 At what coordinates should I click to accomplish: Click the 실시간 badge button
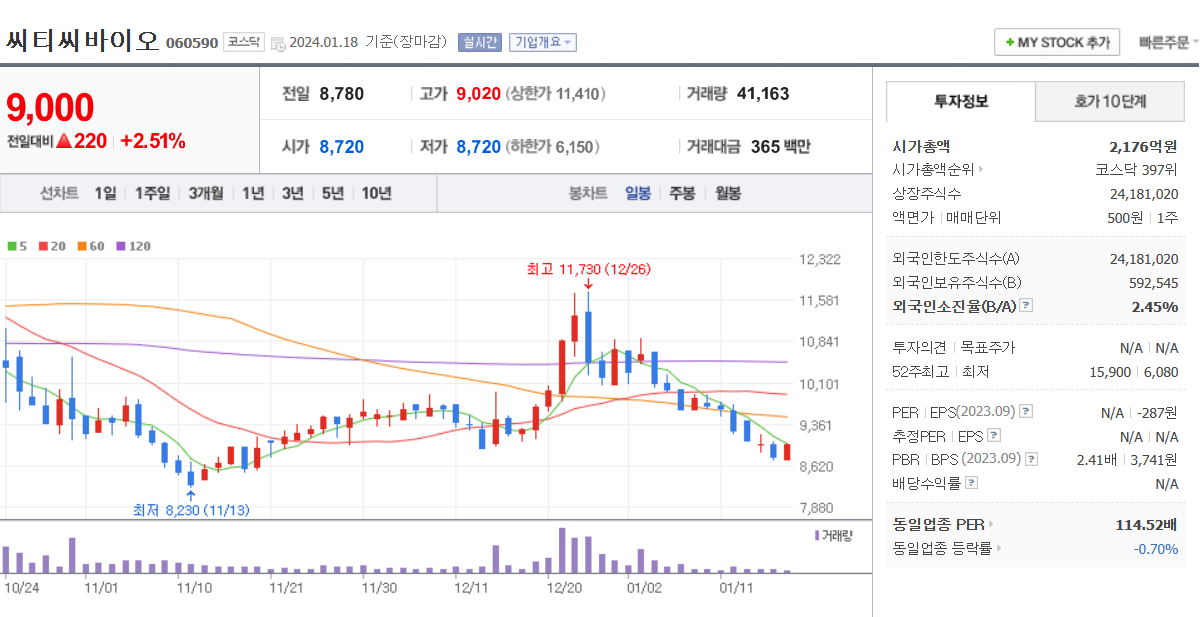[x=479, y=42]
